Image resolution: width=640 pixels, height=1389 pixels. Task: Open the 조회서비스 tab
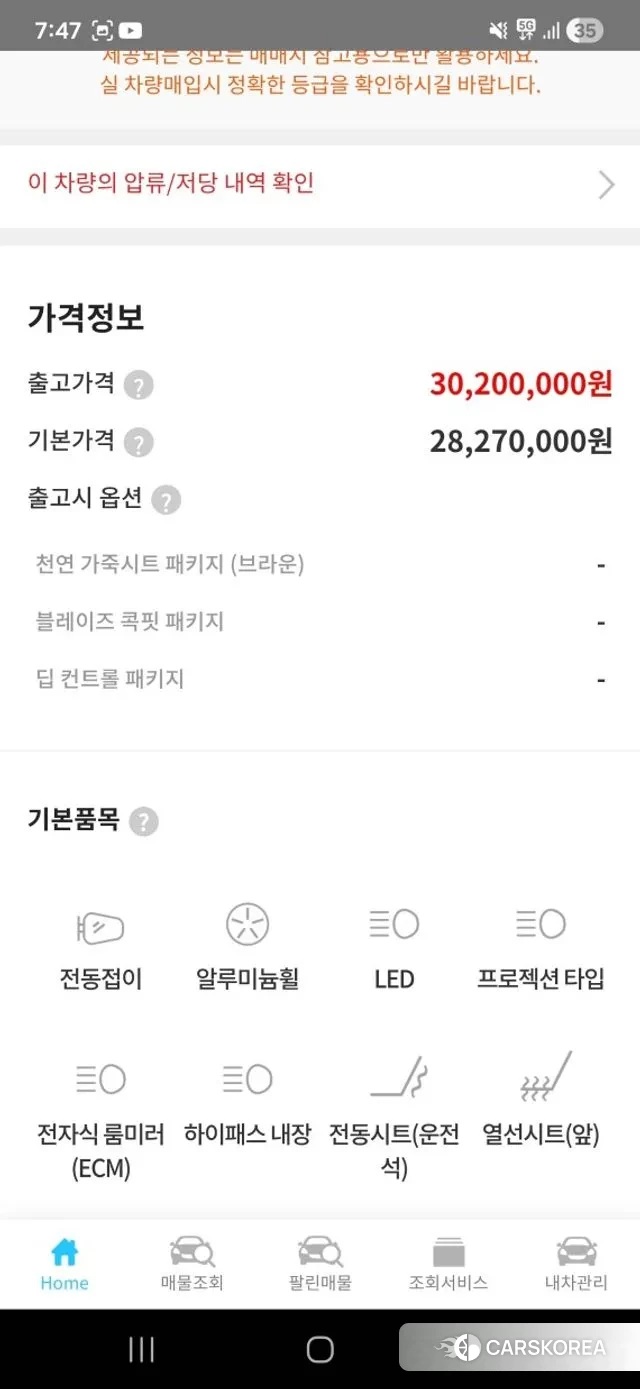448,1263
